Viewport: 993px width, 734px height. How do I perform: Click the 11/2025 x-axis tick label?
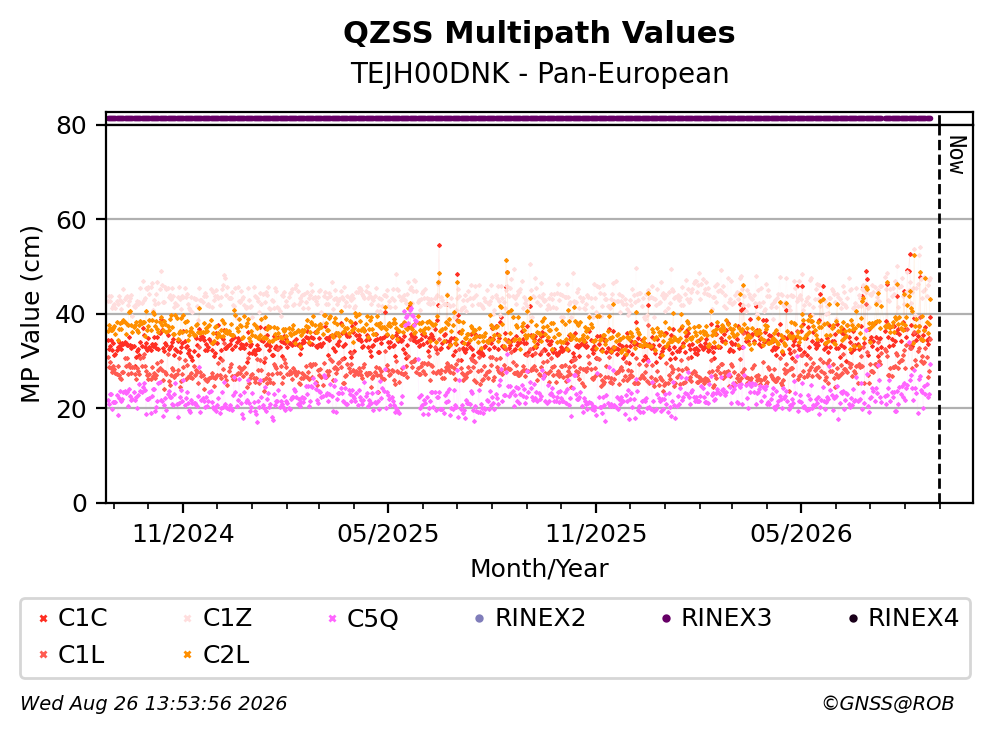[x=596, y=534]
